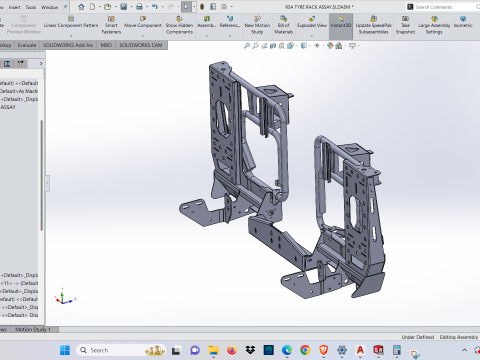The height and width of the screenshot is (360, 480).
Task: Click Update SpeedPak Subassemblies
Action: [373, 25]
